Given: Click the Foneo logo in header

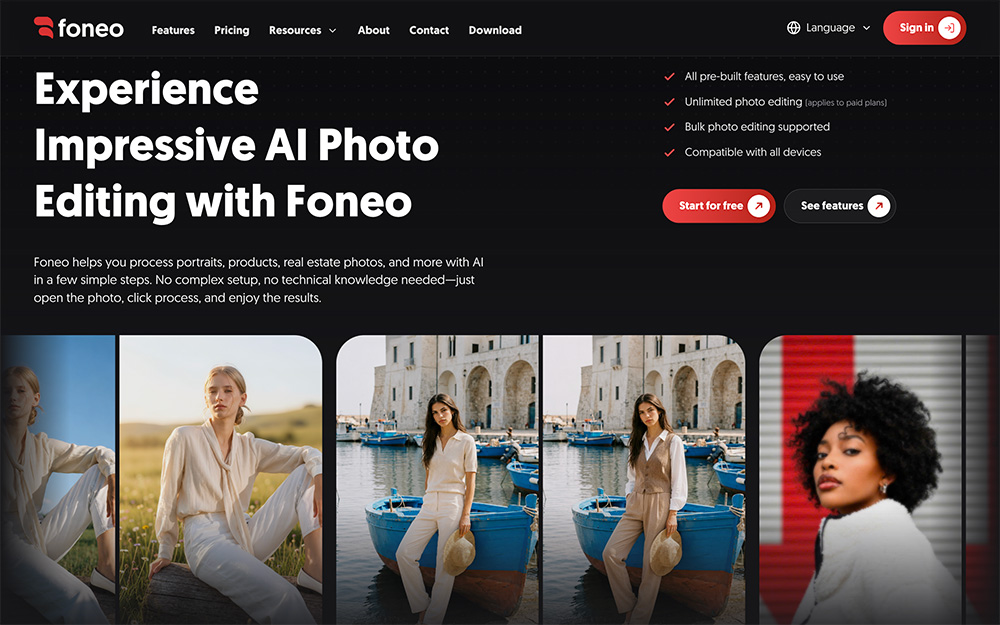Looking at the screenshot, I should click(78, 28).
